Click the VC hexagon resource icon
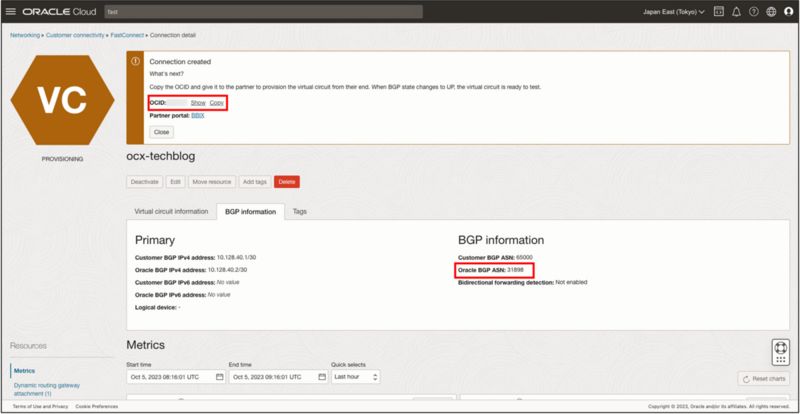Screen dimensions: 800x414 click(x=62, y=100)
